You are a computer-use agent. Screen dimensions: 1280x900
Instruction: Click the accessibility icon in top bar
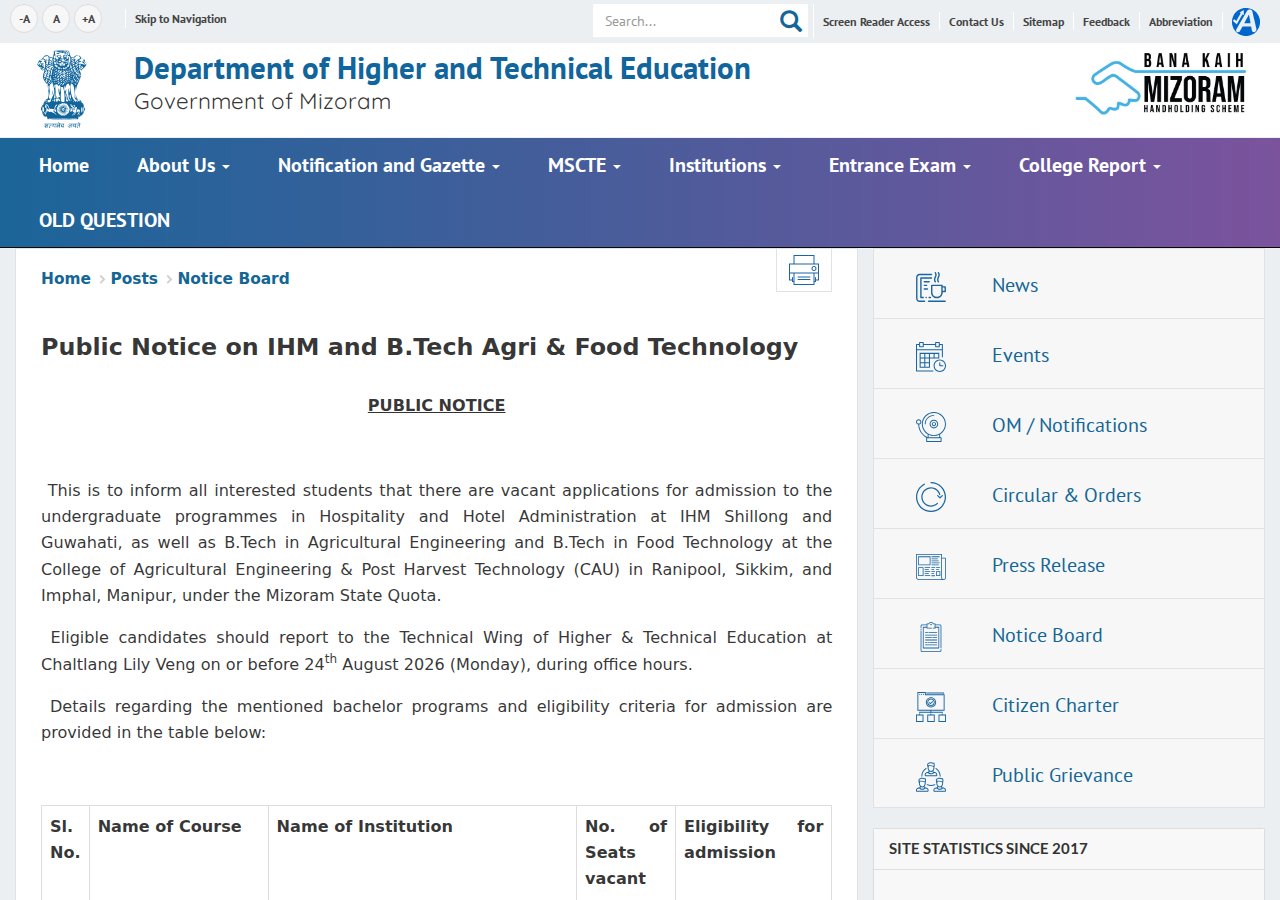1246,21
